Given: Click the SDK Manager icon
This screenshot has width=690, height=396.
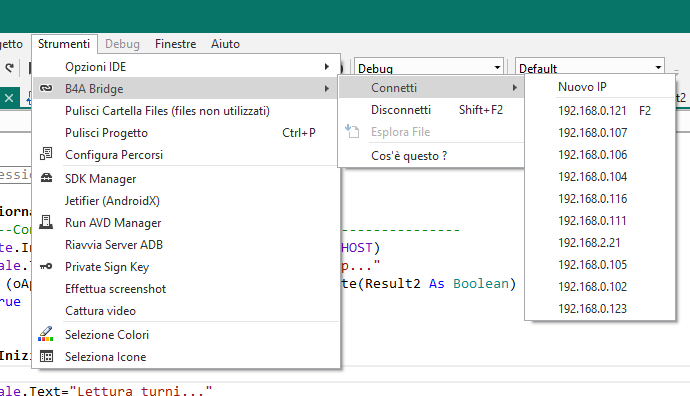Looking at the screenshot, I should coord(46,178).
